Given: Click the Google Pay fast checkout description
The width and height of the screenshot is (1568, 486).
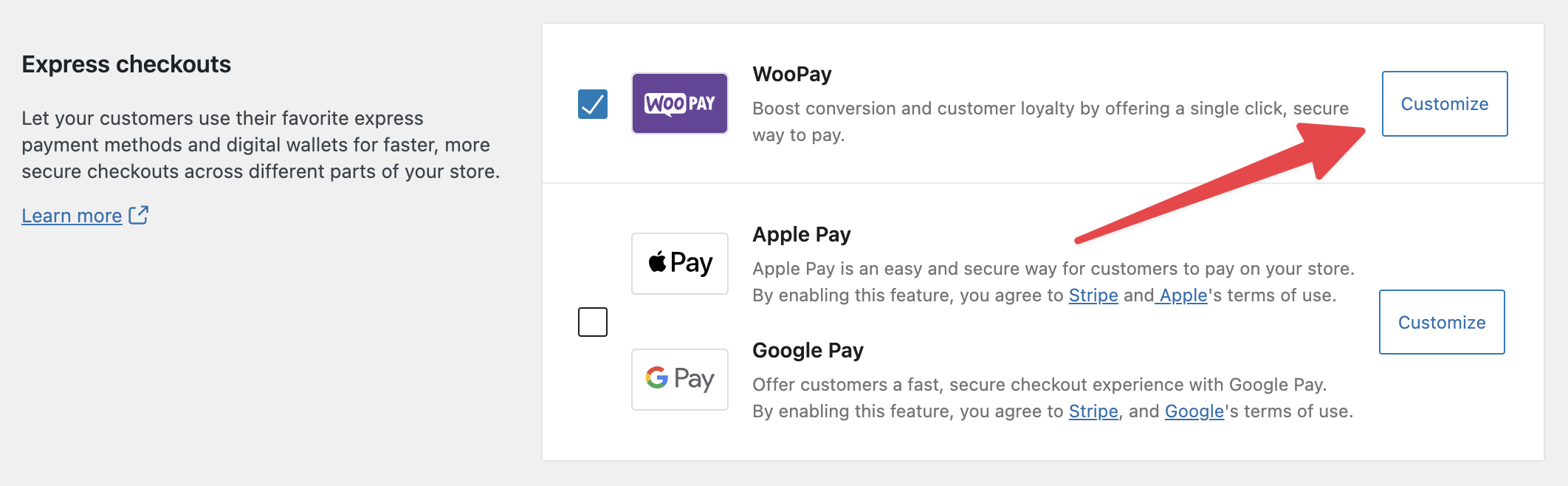Looking at the screenshot, I should (1039, 385).
